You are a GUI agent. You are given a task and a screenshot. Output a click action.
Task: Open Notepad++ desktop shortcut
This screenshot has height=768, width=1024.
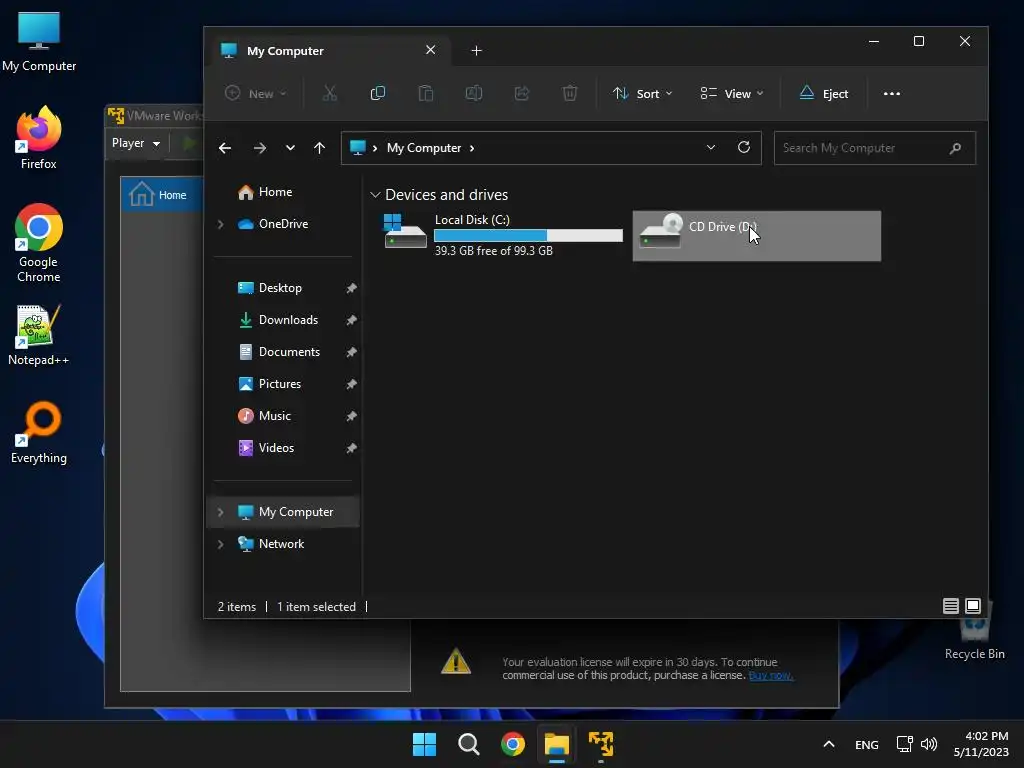coord(39,335)
